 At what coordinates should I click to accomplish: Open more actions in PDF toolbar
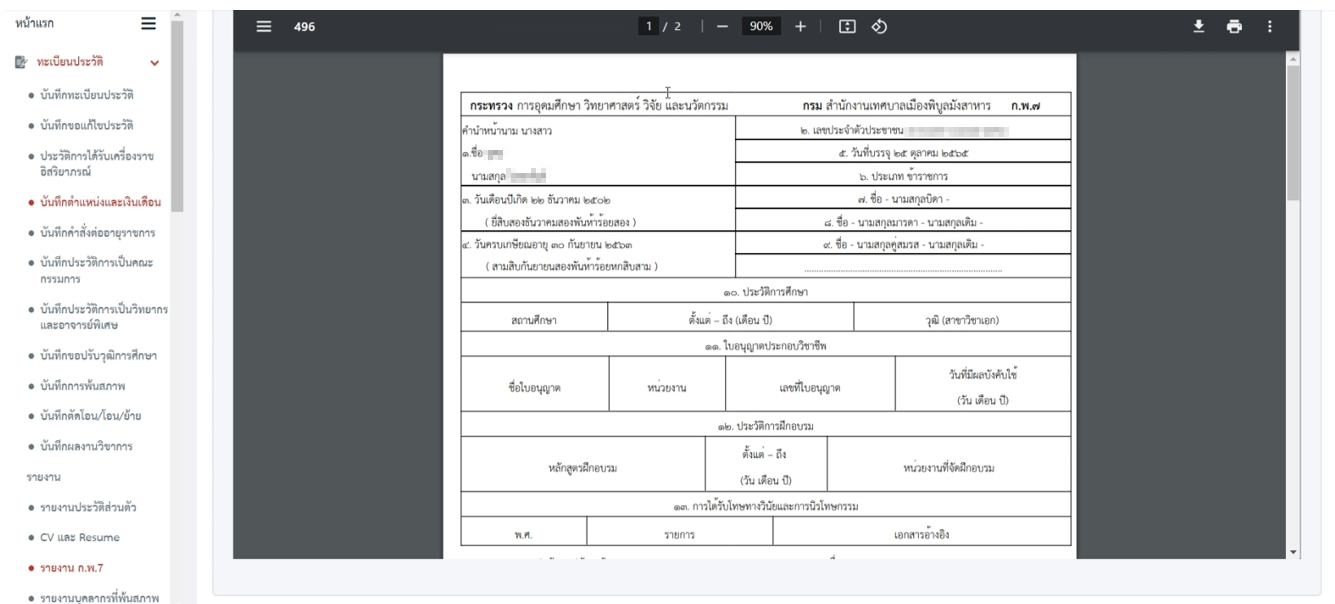1270,27
